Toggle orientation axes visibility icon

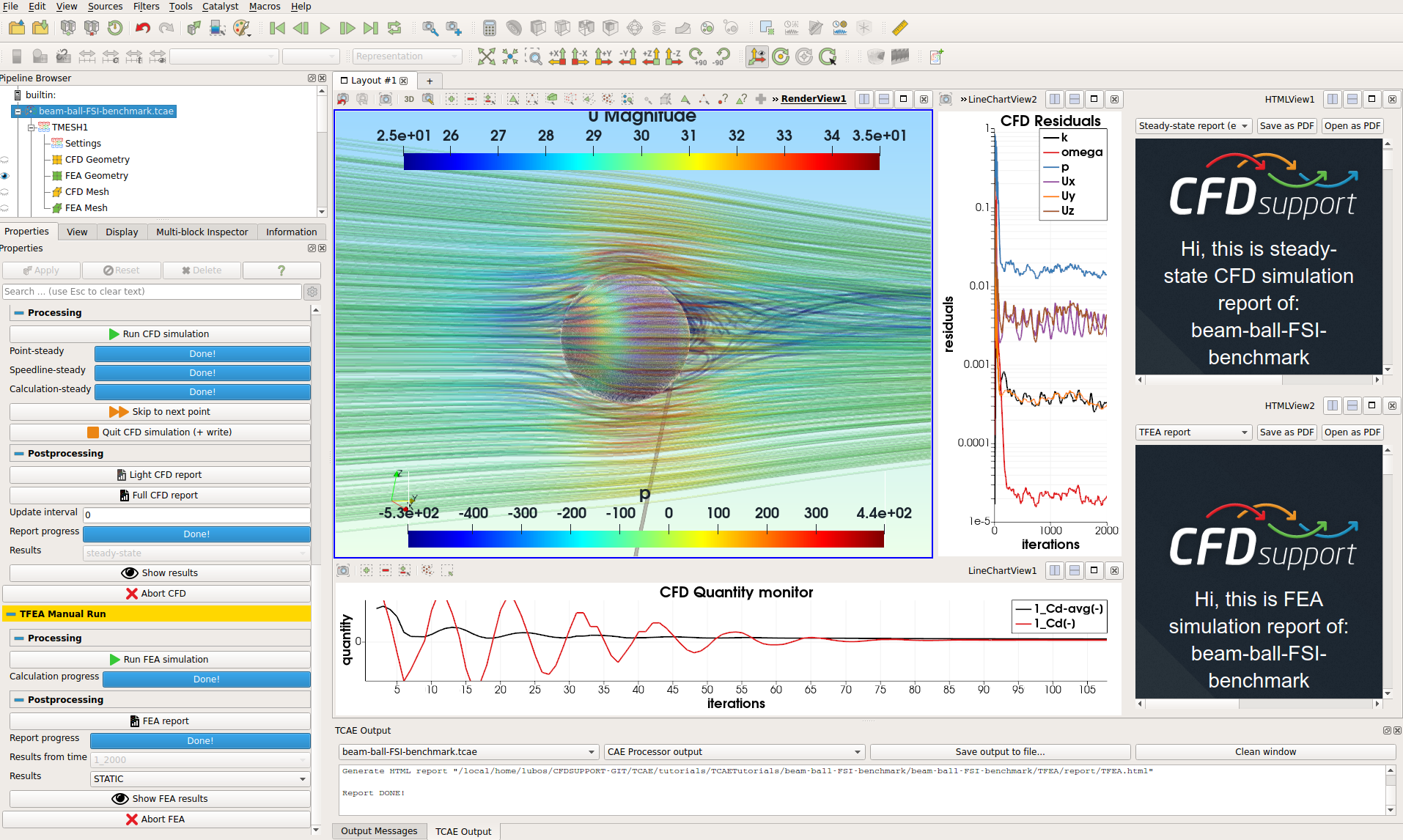click(x=756, y=56)
